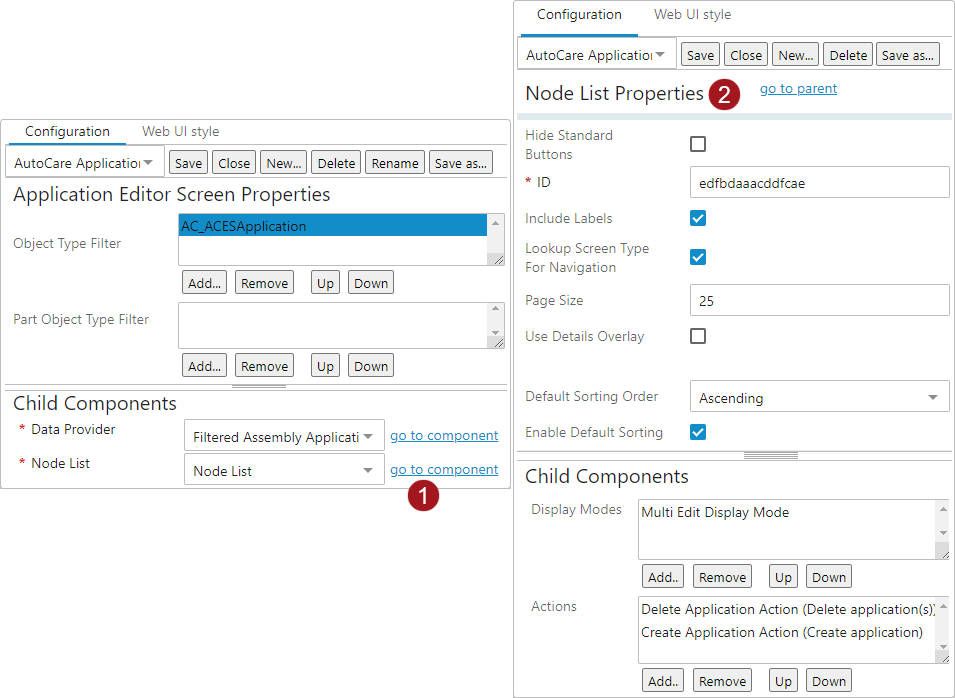The image size is (955, 698).
Task: Click Close in Node List Properties panel
Action: 746,55
